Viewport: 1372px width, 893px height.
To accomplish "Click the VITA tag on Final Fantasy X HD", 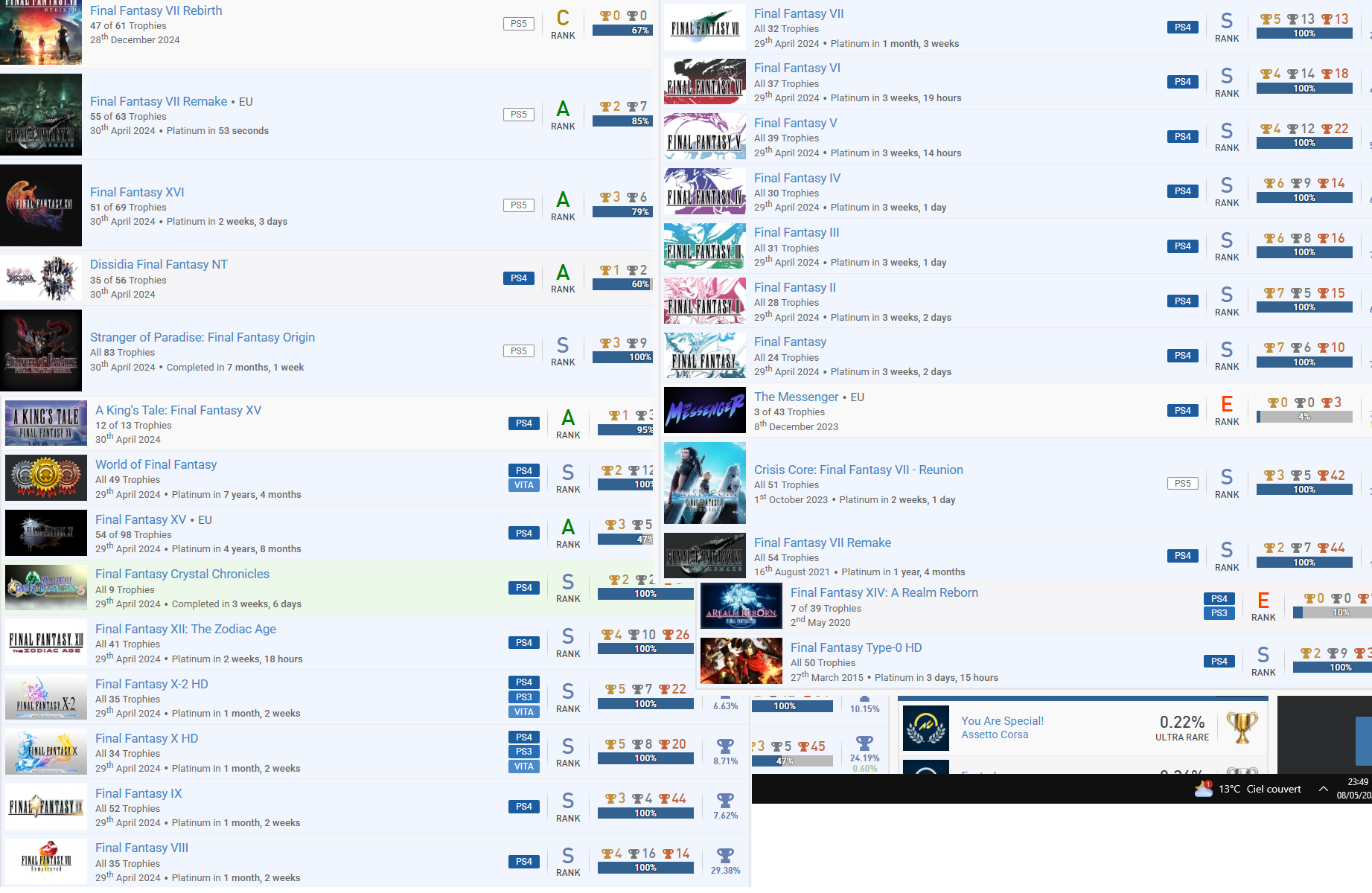I will tap(524, 766).
